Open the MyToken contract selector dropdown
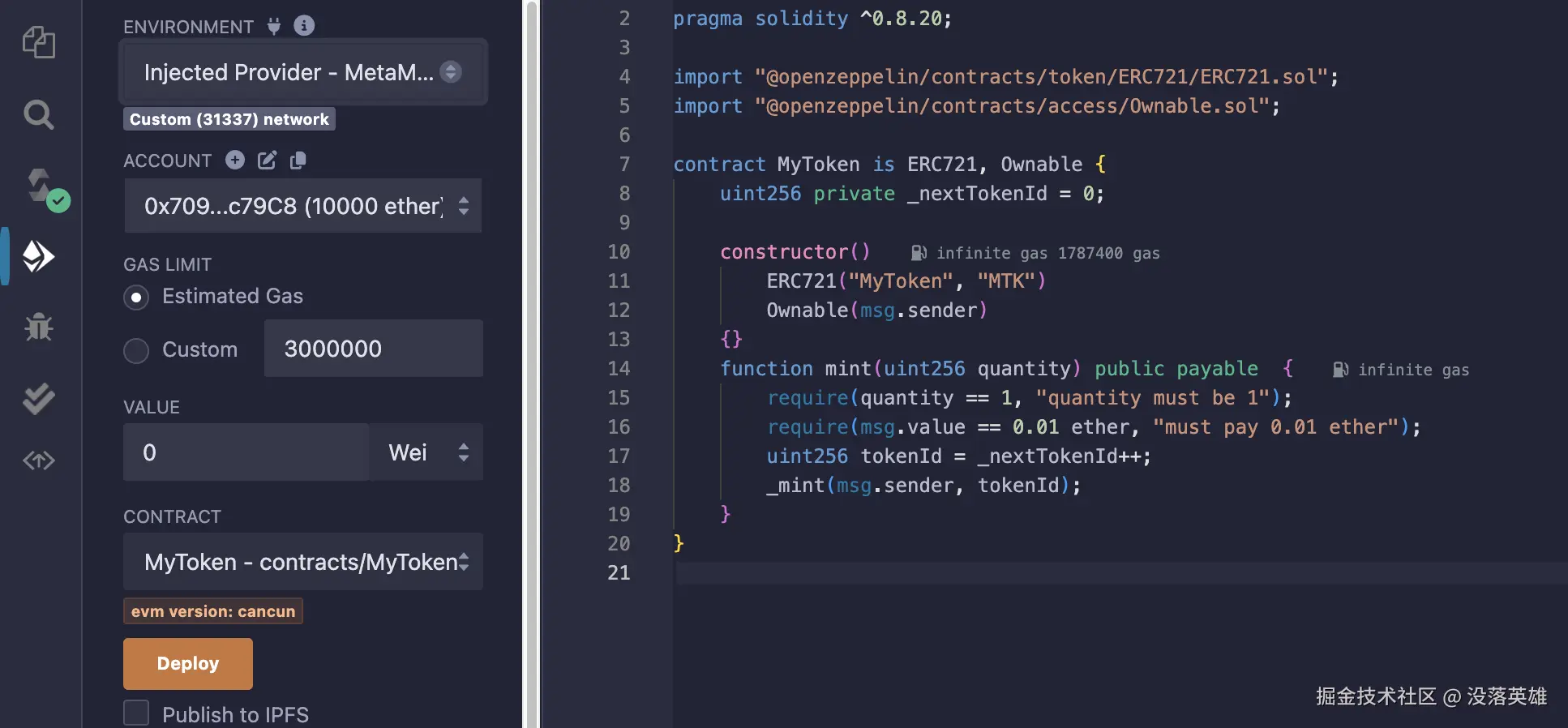 [x=303, y=562]
